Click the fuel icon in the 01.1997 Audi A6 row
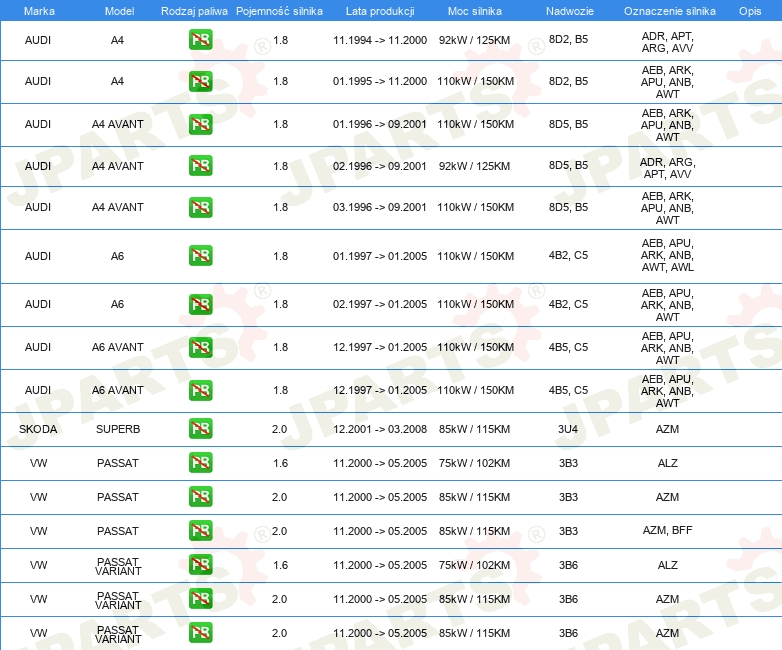Image resolution: width=782 pixels, height=650 pixels. click(200, 255)
